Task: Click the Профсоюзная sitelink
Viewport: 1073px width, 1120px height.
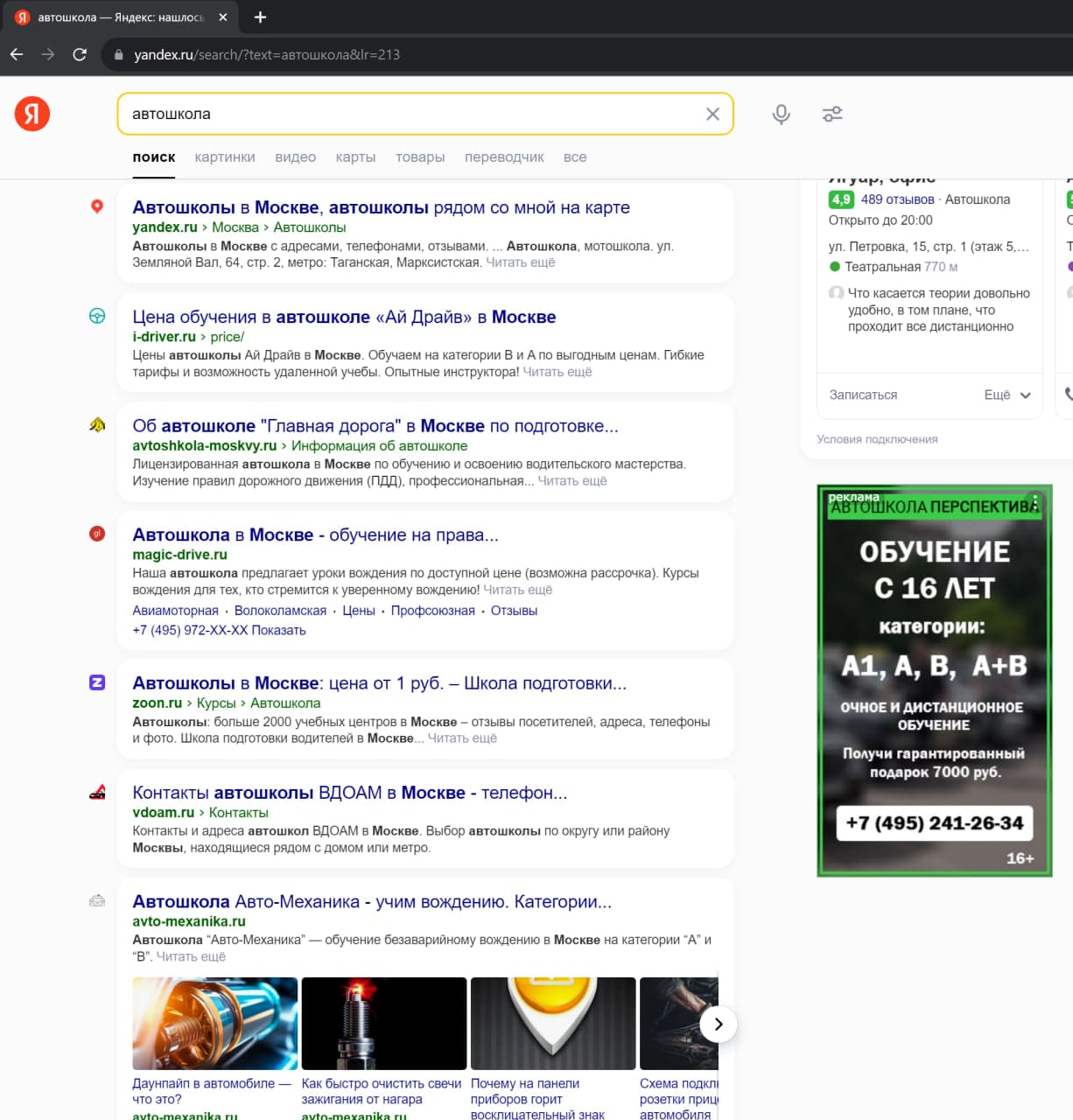Action: (433, 611)
